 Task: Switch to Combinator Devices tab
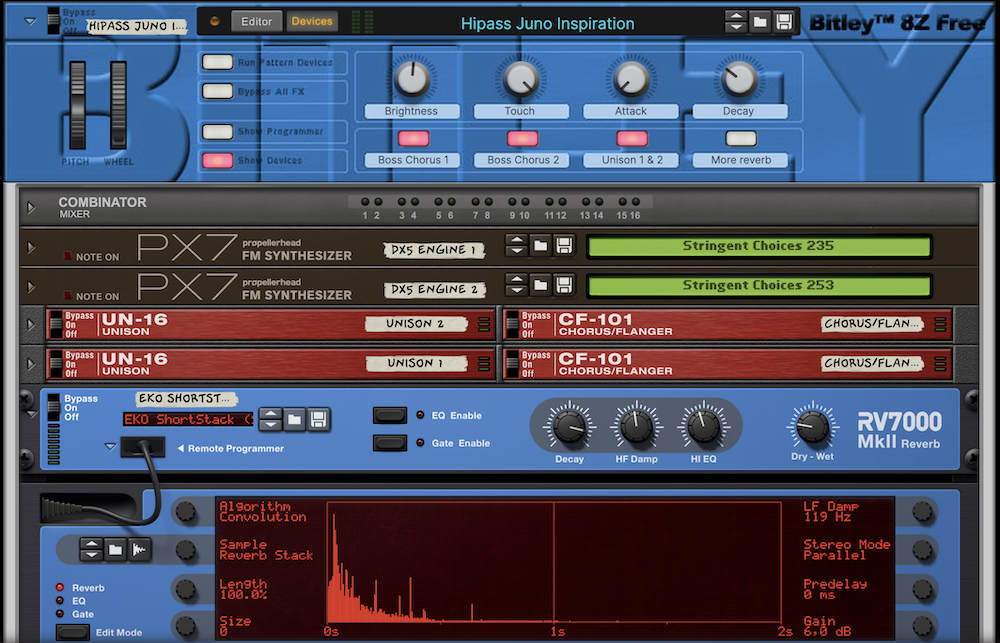point(312,22)
